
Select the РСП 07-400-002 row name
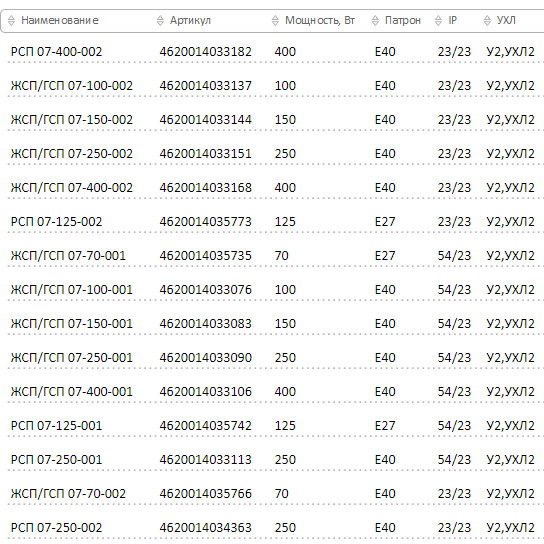[57, 52]
